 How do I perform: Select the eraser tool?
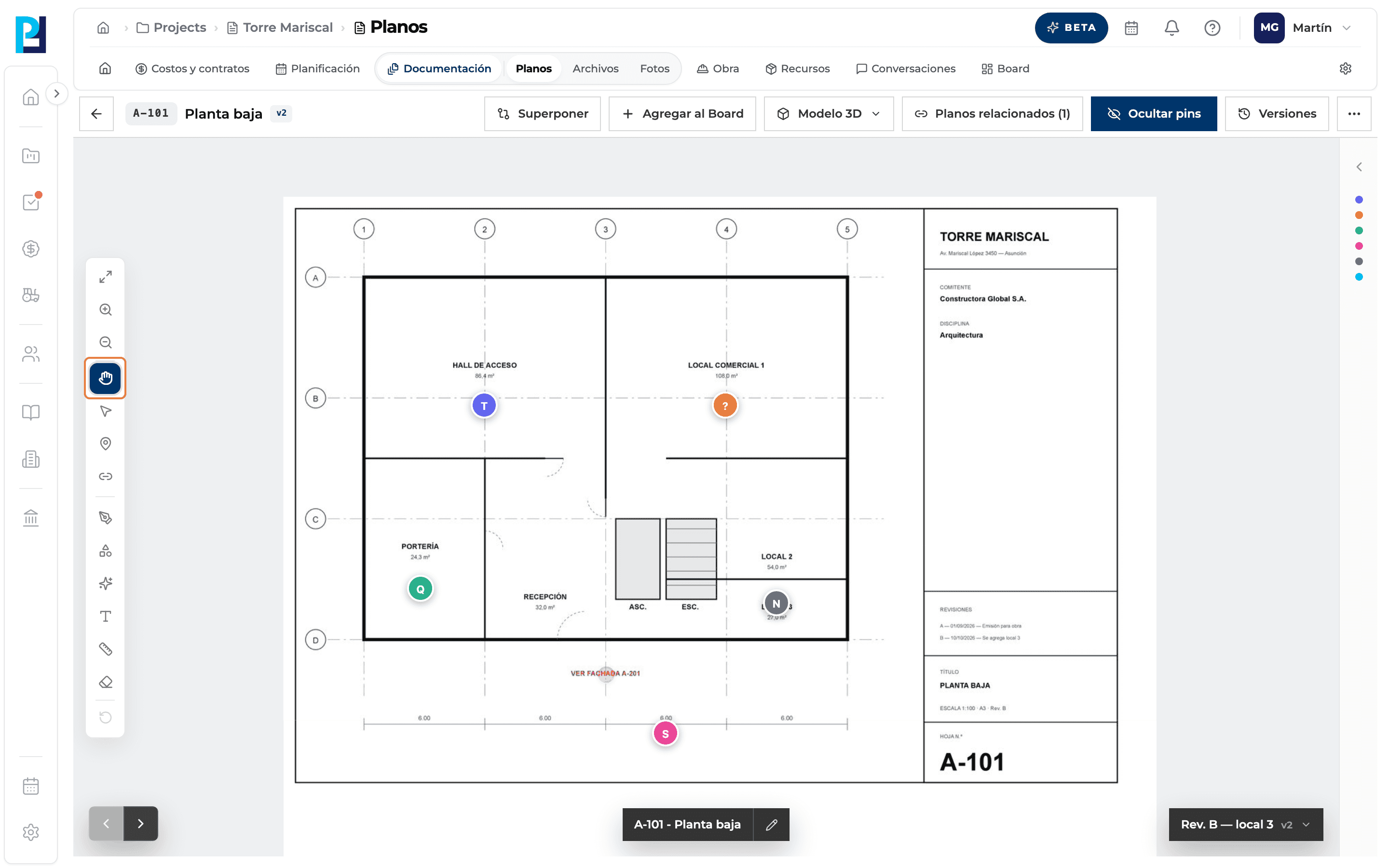(106, 681)
